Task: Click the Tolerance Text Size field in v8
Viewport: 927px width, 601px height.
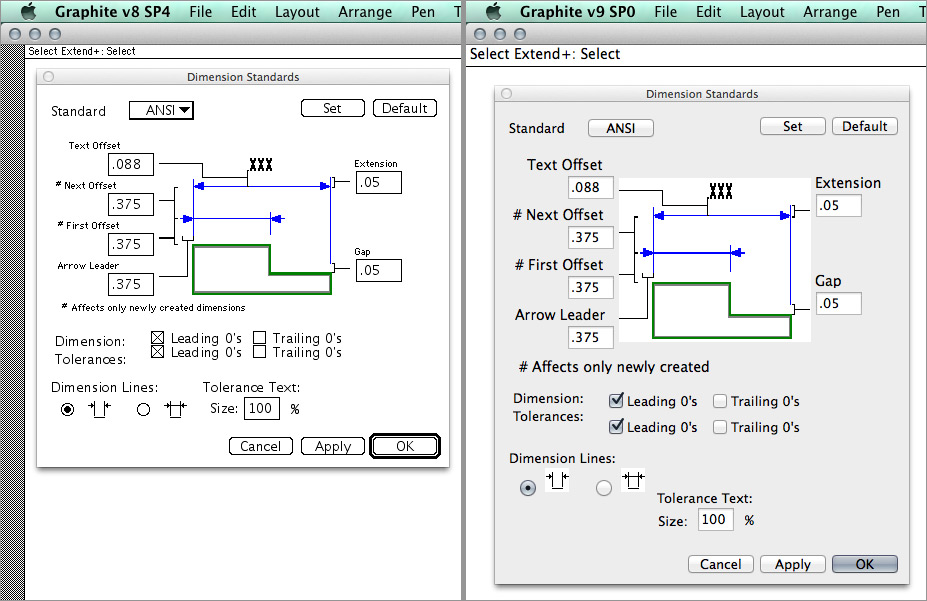Action: click(262, 408)
